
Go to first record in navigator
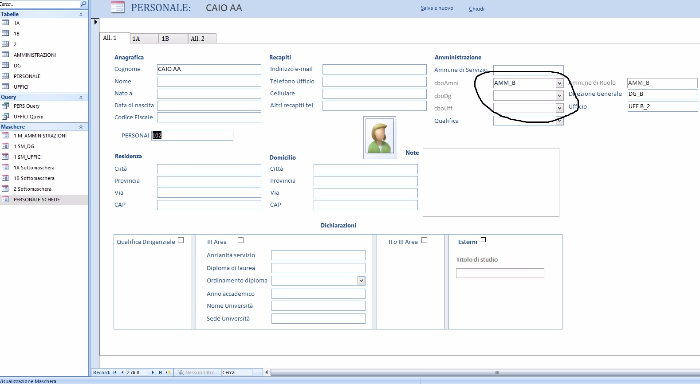[x=115, y=372]
